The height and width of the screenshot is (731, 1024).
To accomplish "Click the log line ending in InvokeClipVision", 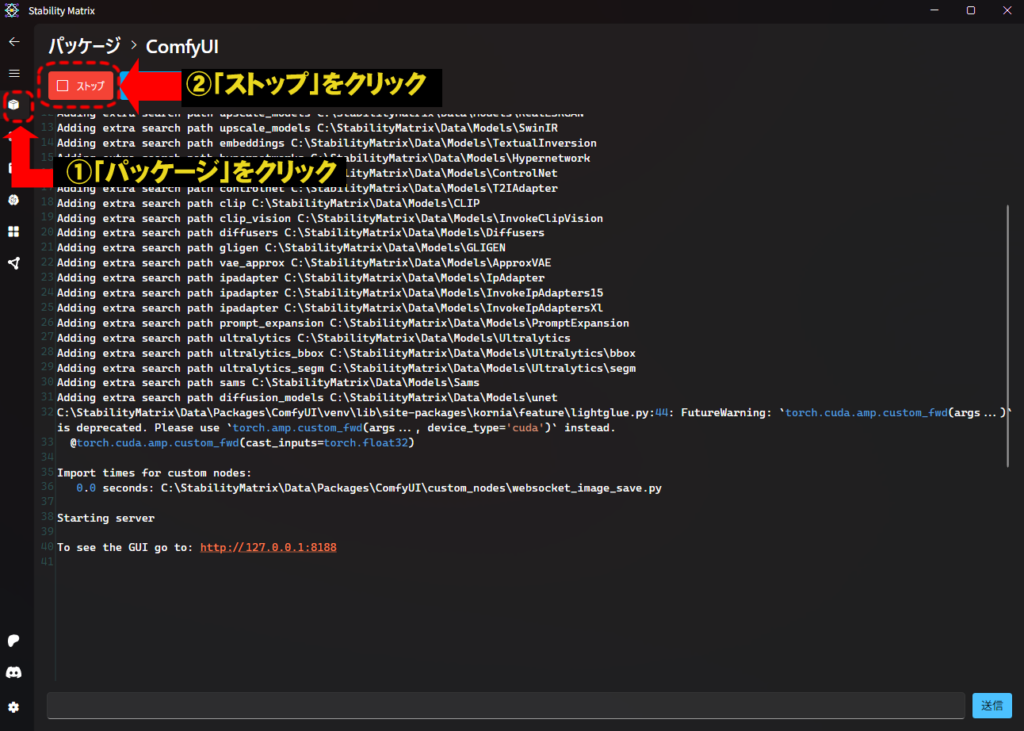I will pos(330,218).
